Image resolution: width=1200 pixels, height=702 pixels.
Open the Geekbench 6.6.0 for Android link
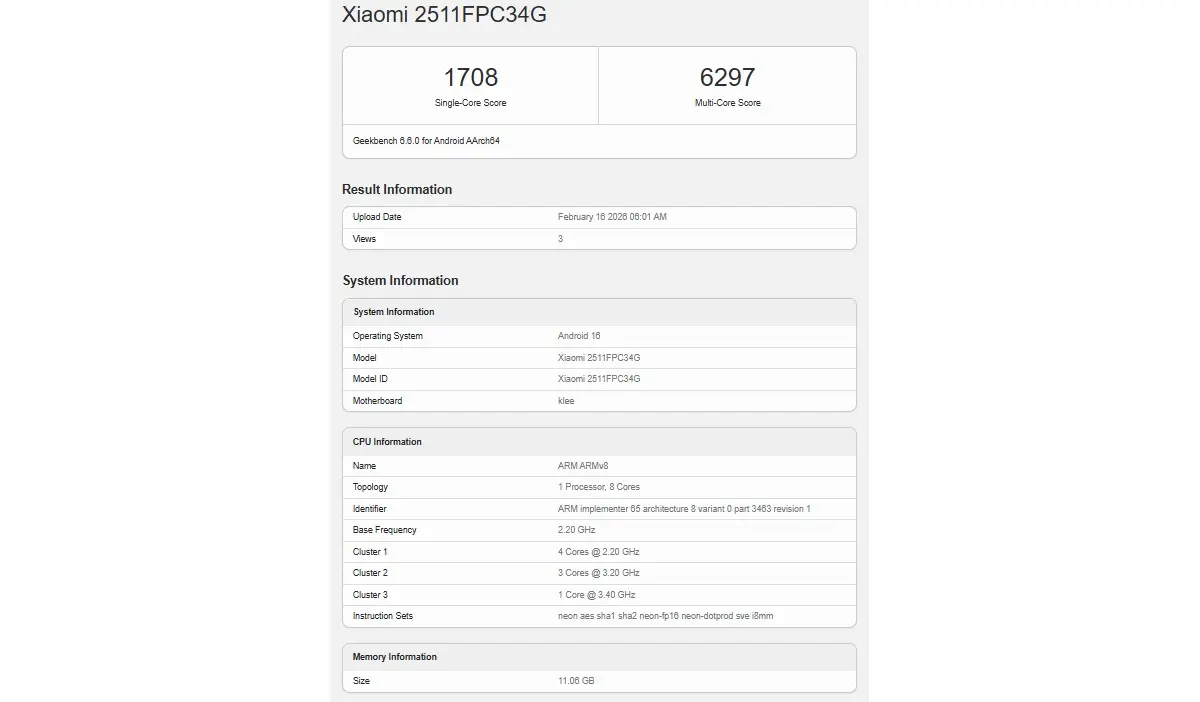424,141
